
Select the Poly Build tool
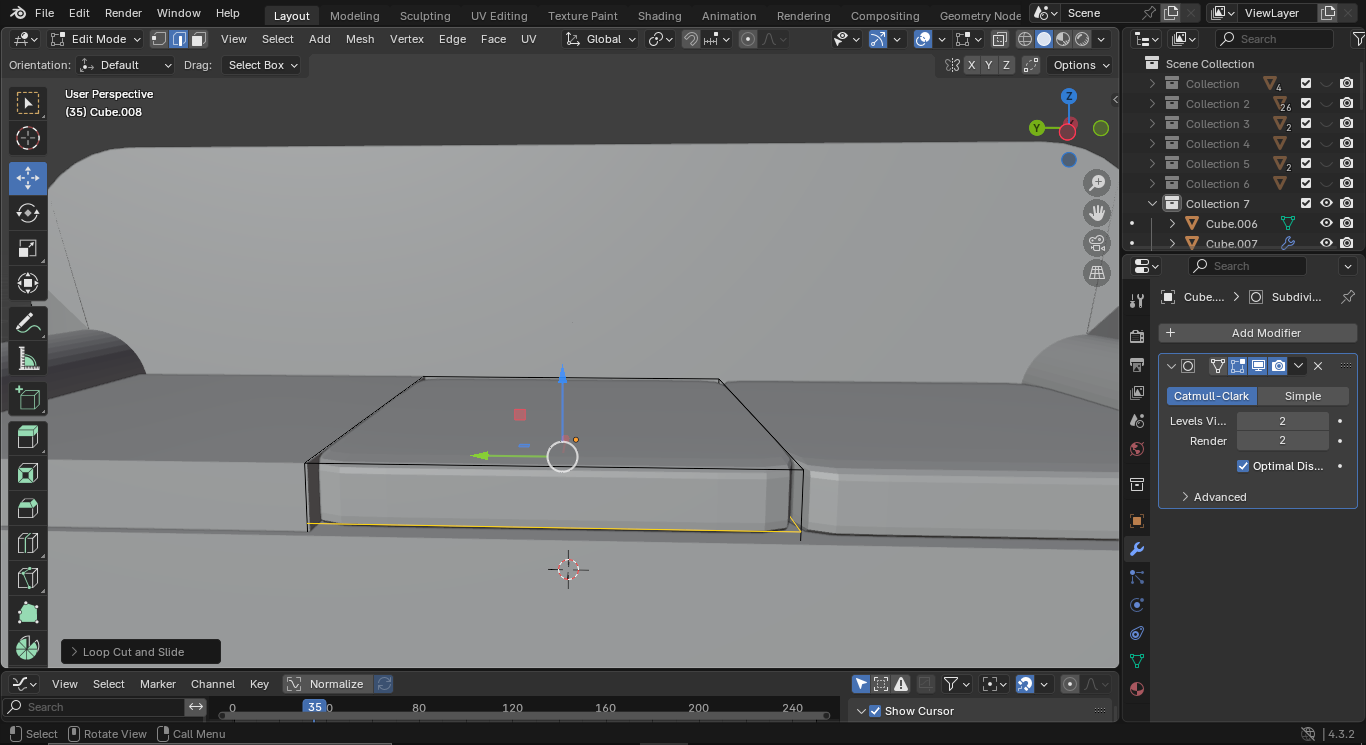pos(28,613)
